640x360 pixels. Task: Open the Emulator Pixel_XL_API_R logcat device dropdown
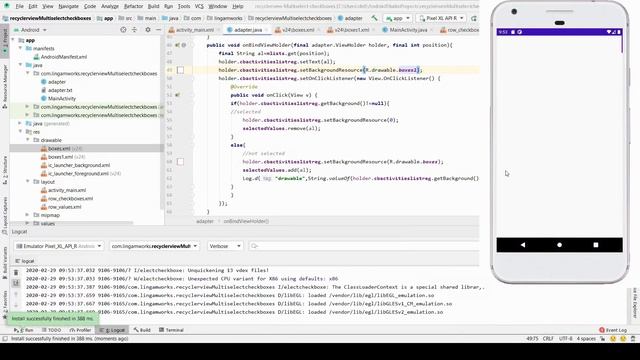[59, 246]
